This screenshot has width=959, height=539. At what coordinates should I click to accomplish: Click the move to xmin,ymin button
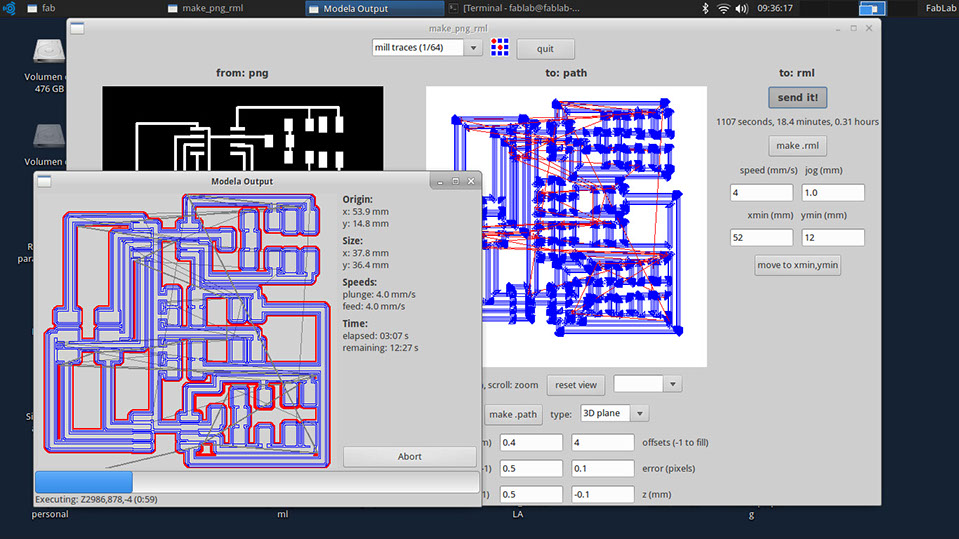797,265
